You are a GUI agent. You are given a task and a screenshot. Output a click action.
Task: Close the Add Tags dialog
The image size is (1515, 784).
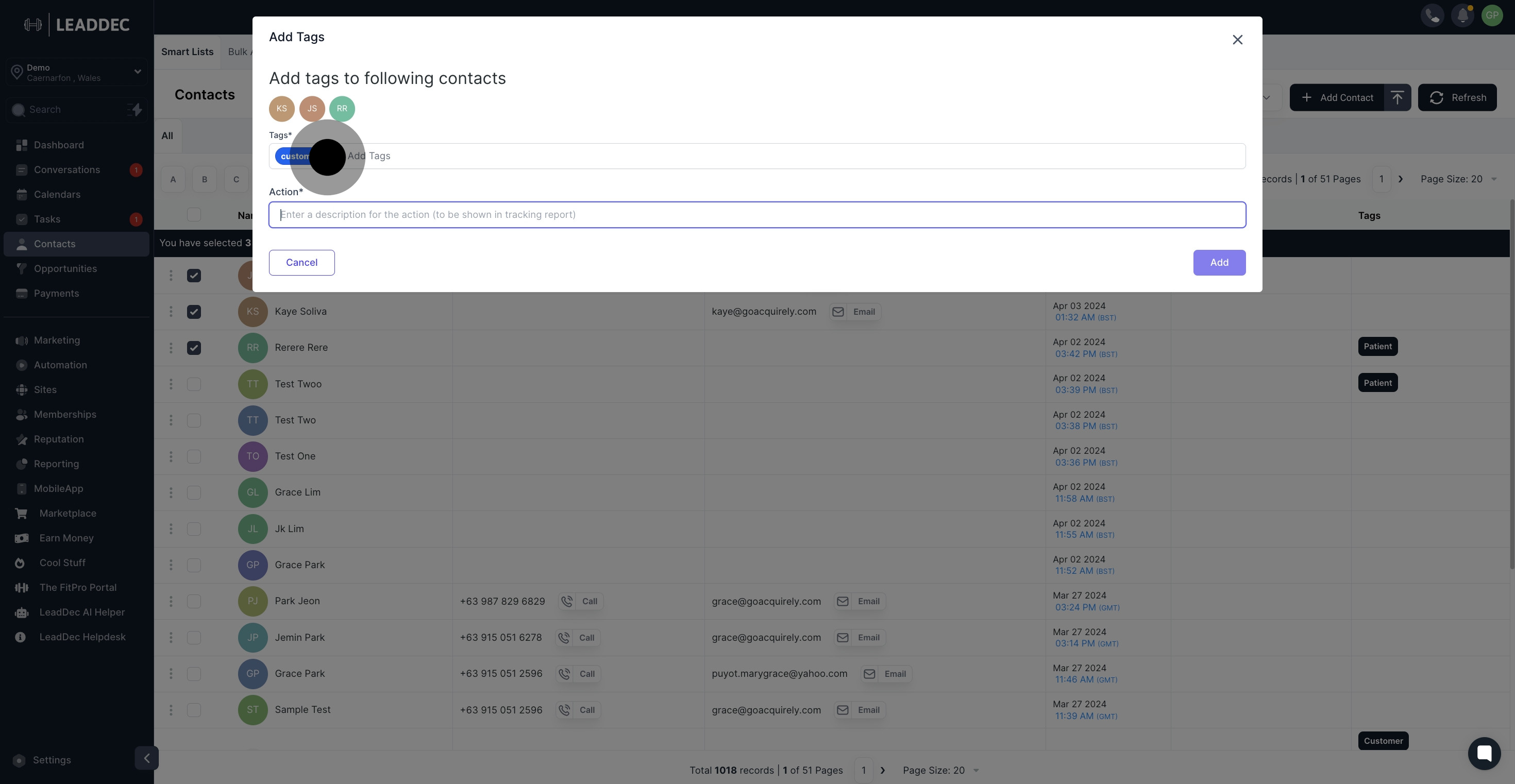click(x=1237, y=39)
